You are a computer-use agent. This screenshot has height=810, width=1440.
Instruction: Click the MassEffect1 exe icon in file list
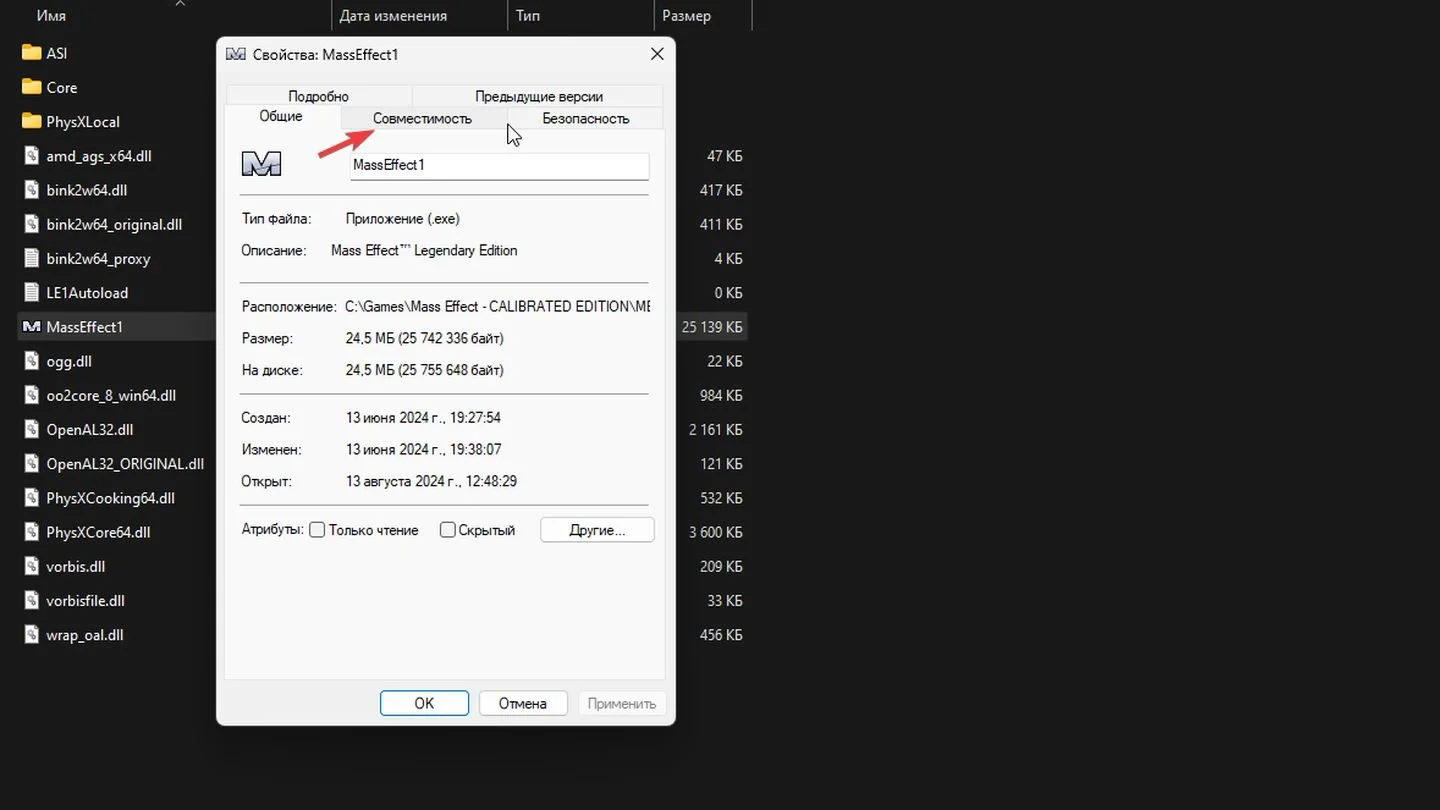31,327
